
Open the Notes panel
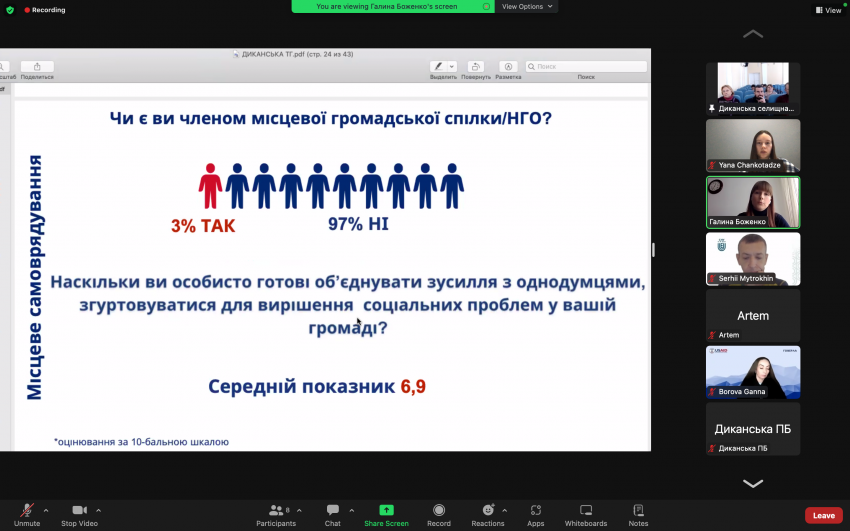tap(638, 515)
